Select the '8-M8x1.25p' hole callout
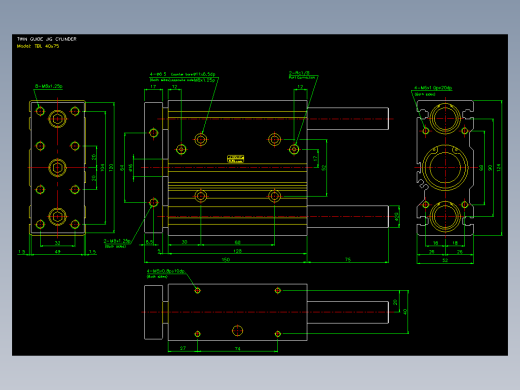The image size is (520, 390). (x=49, y=86)
